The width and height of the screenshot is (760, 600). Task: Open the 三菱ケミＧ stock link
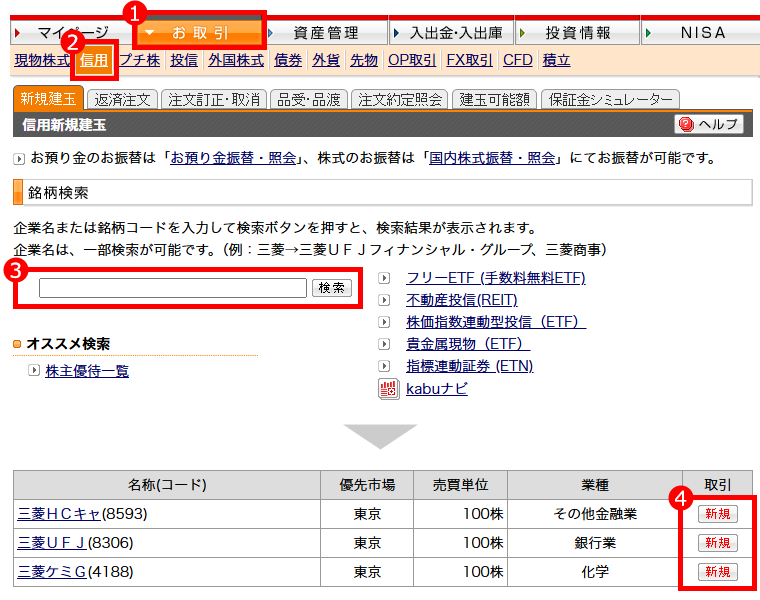[x=52, y=573]
